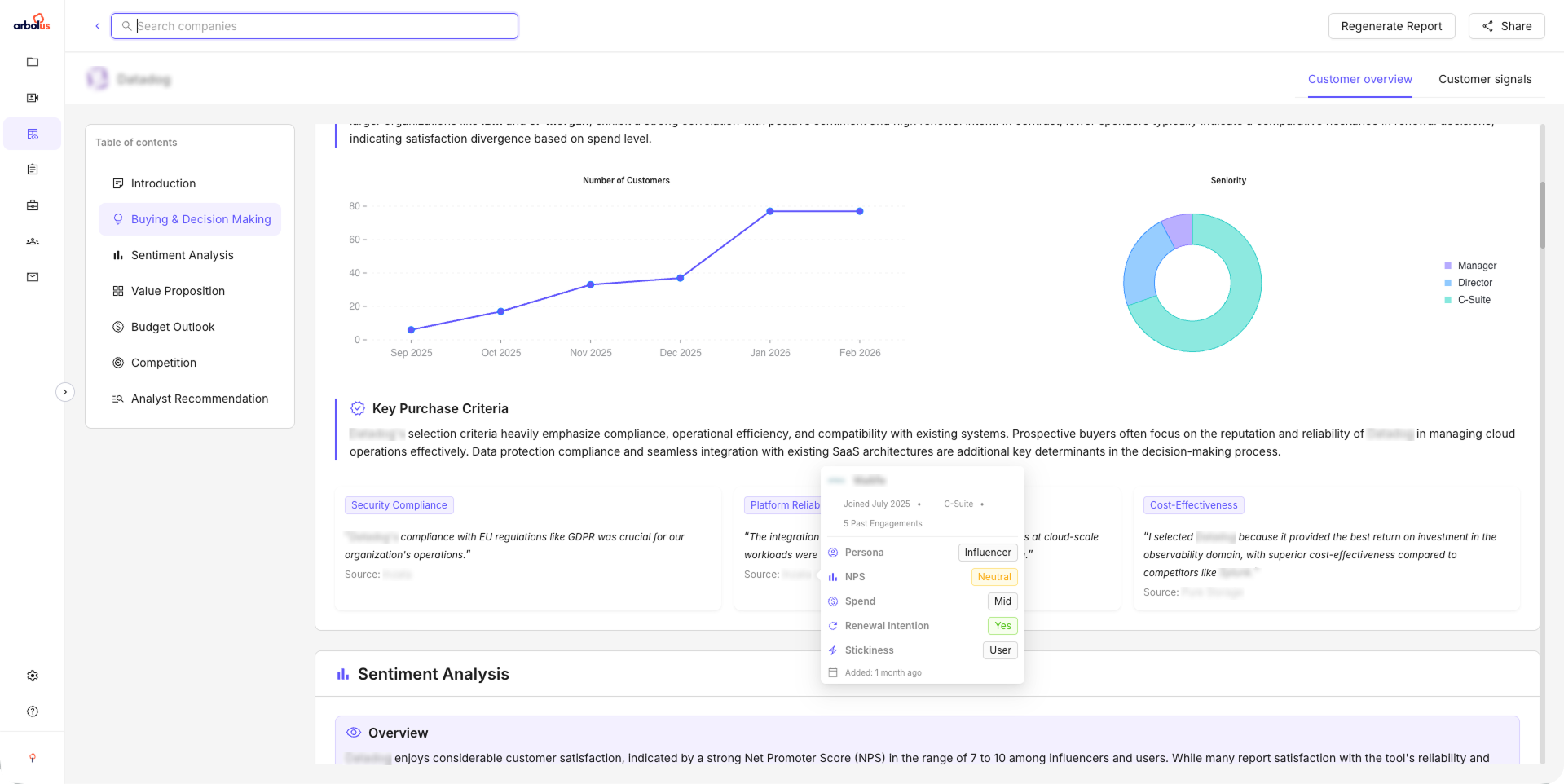1564x784 pixels.
Task: Open the help question mark icon
Action: coord(33,711)
